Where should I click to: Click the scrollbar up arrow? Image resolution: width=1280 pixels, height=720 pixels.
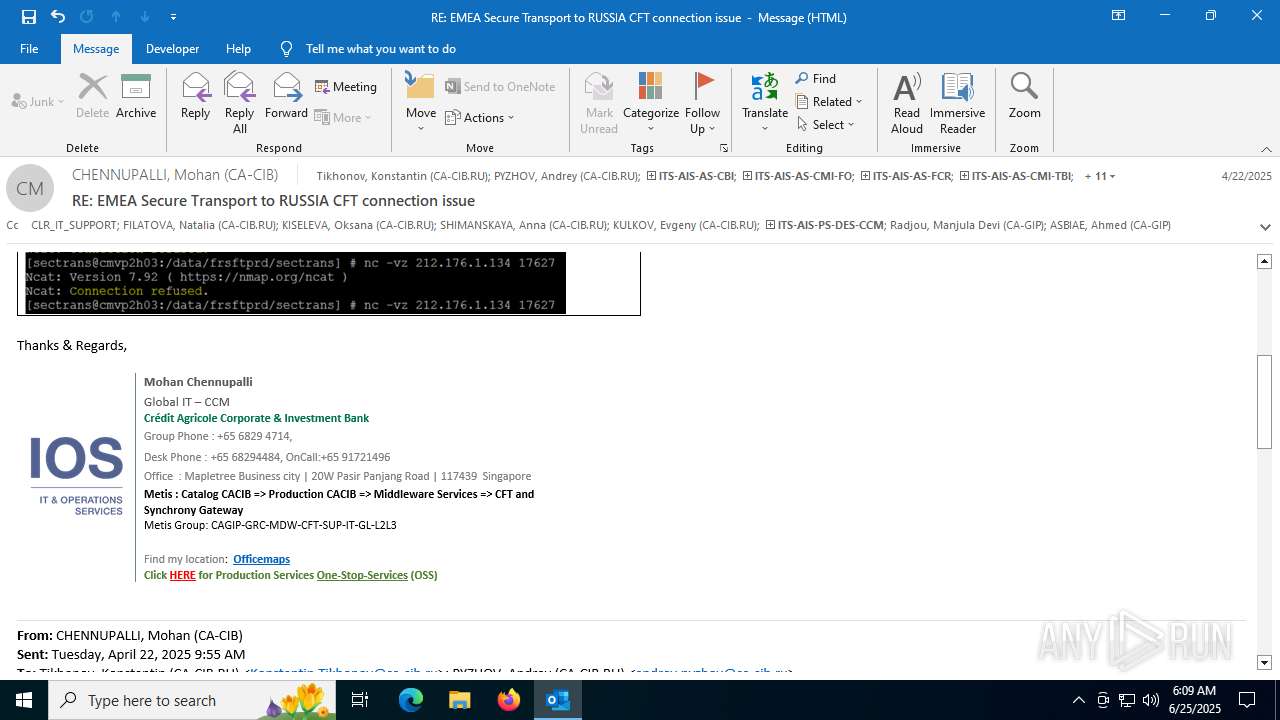[x=1264, y=261]
